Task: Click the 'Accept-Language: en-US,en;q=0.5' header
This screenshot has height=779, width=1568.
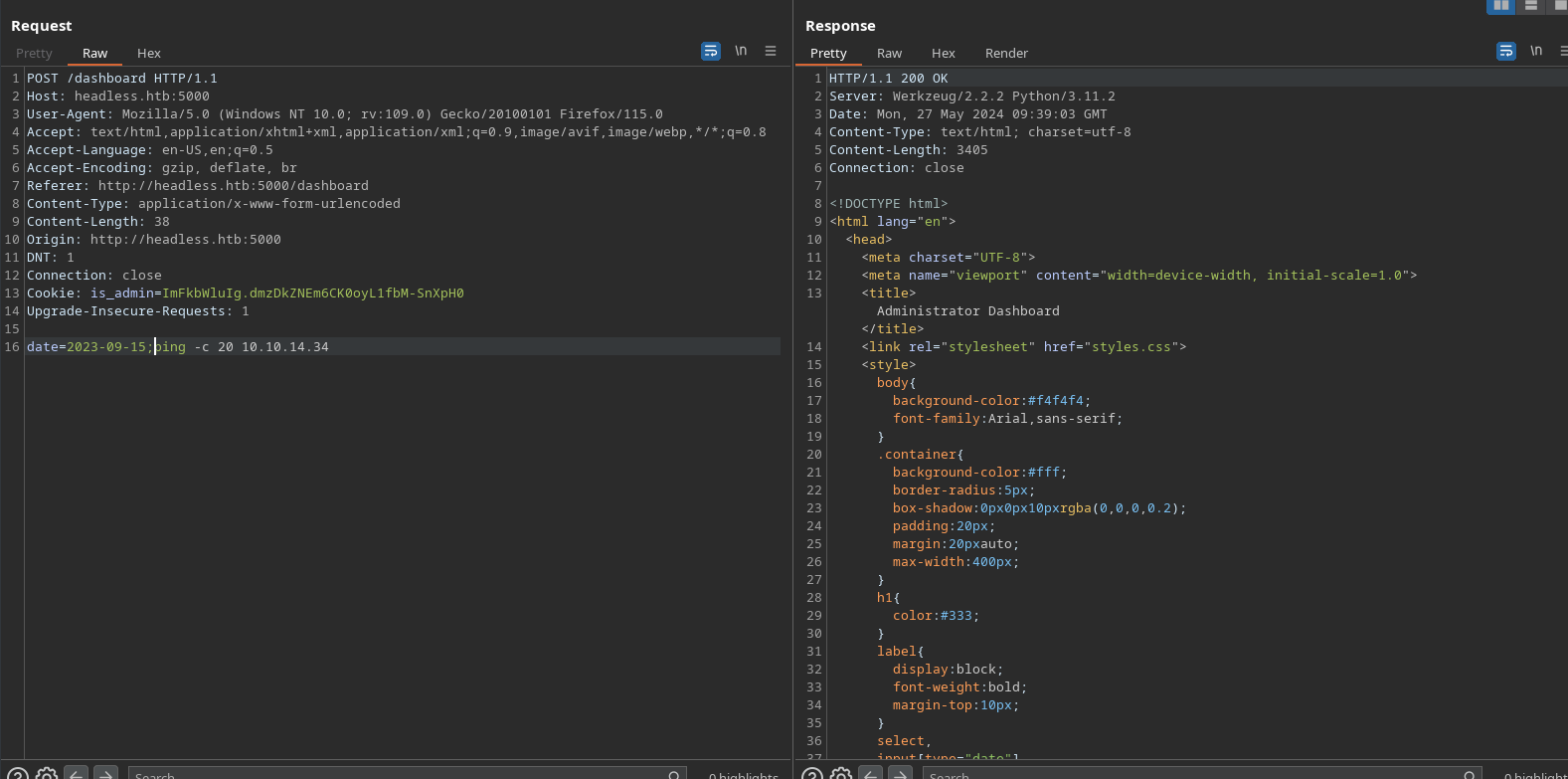Action: 150,150
